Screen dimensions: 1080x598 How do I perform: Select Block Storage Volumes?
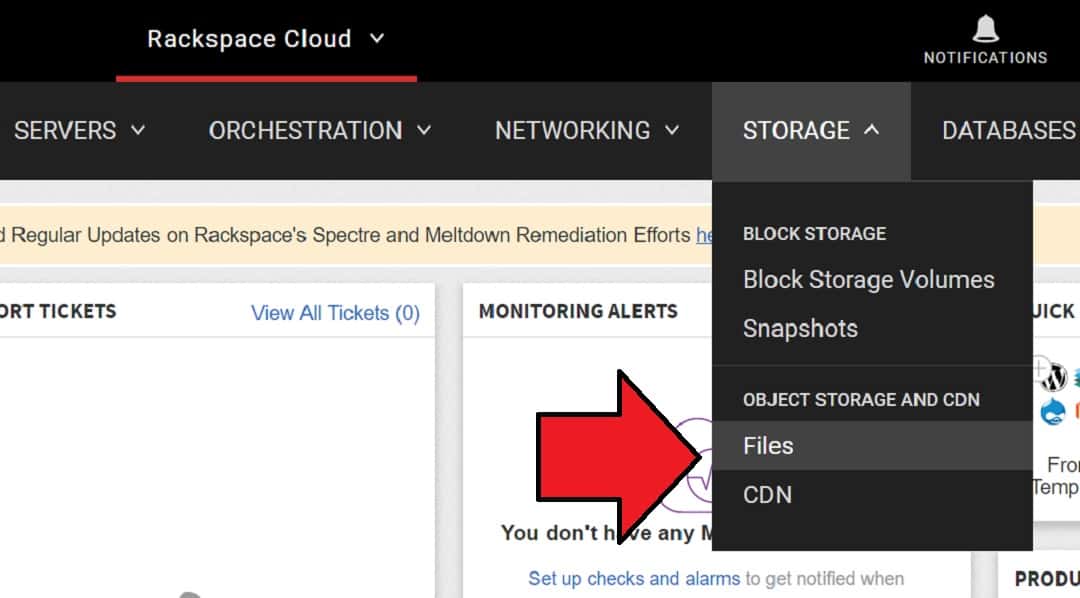pyautogui.click(x=869, y=280)
